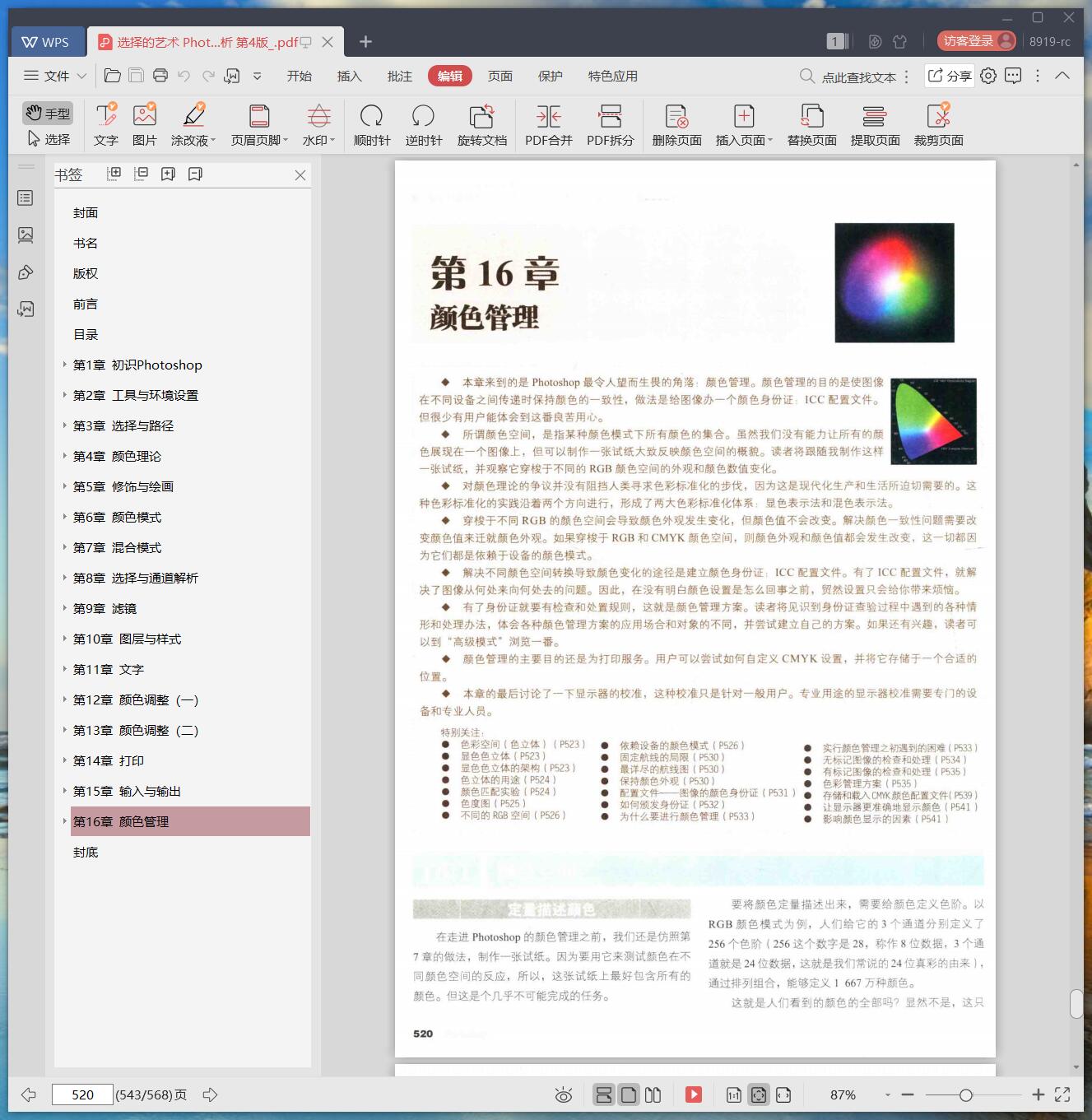
Task: Click the 分享 share button
Action: tap(949, 76)
